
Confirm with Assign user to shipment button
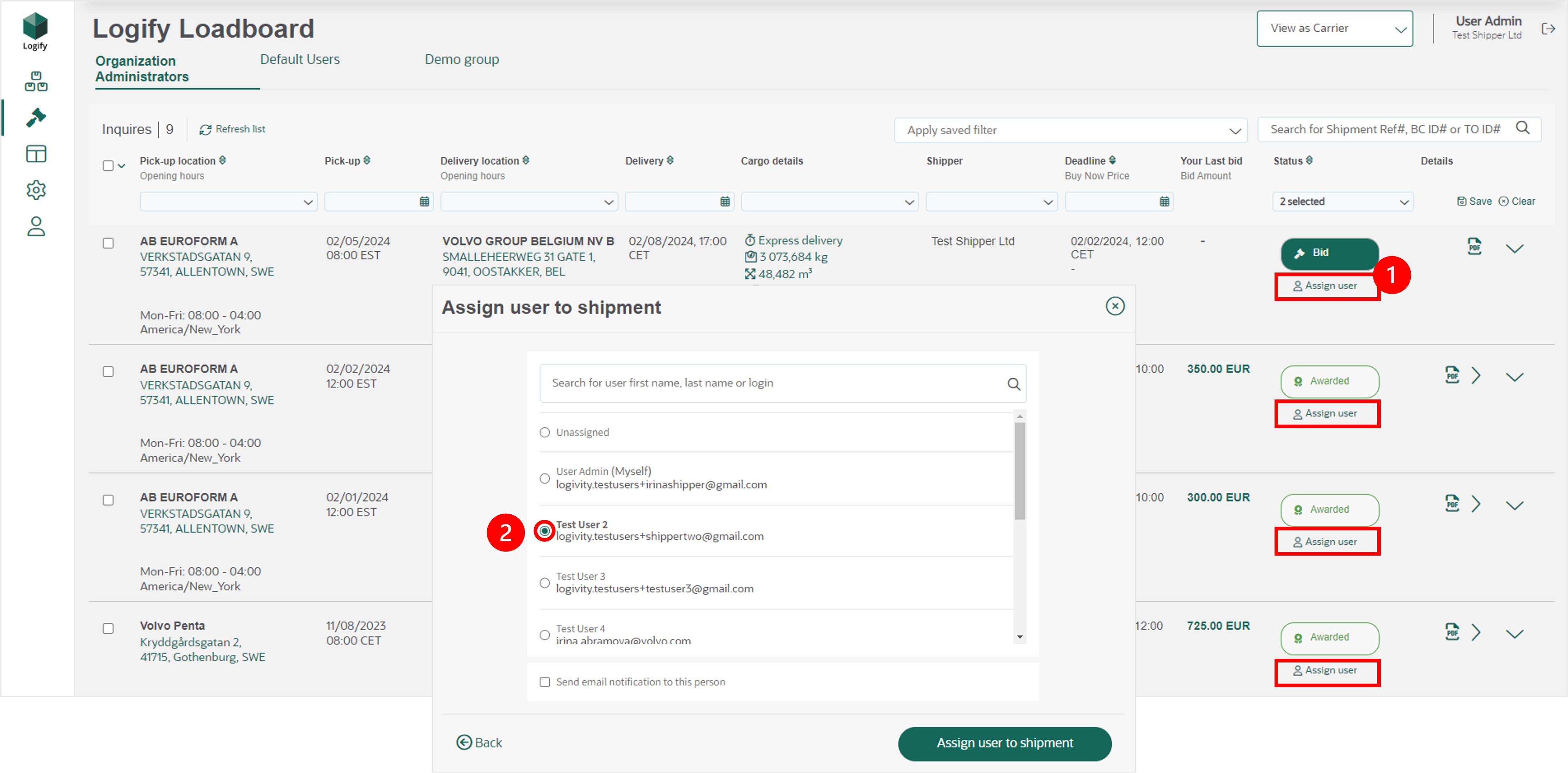tap(1004, 743)
